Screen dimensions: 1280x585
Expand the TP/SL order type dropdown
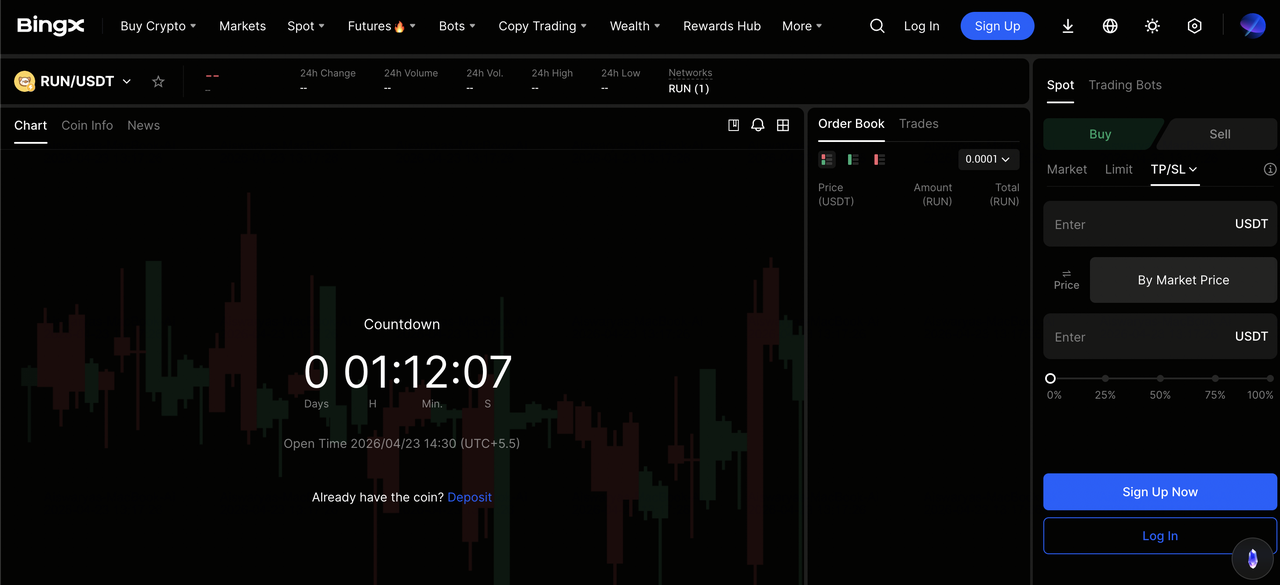1174,169
